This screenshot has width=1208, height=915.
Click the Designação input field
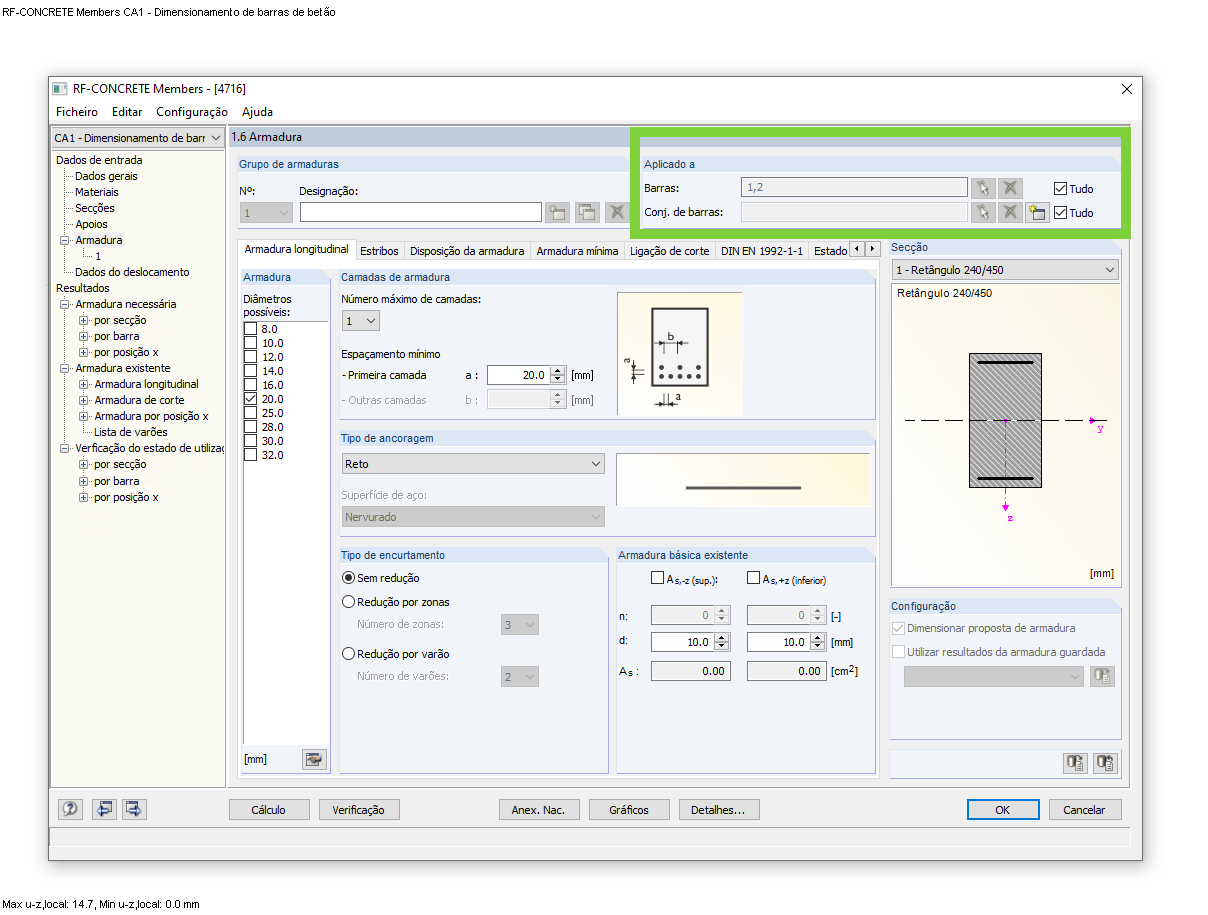[420, 212]
